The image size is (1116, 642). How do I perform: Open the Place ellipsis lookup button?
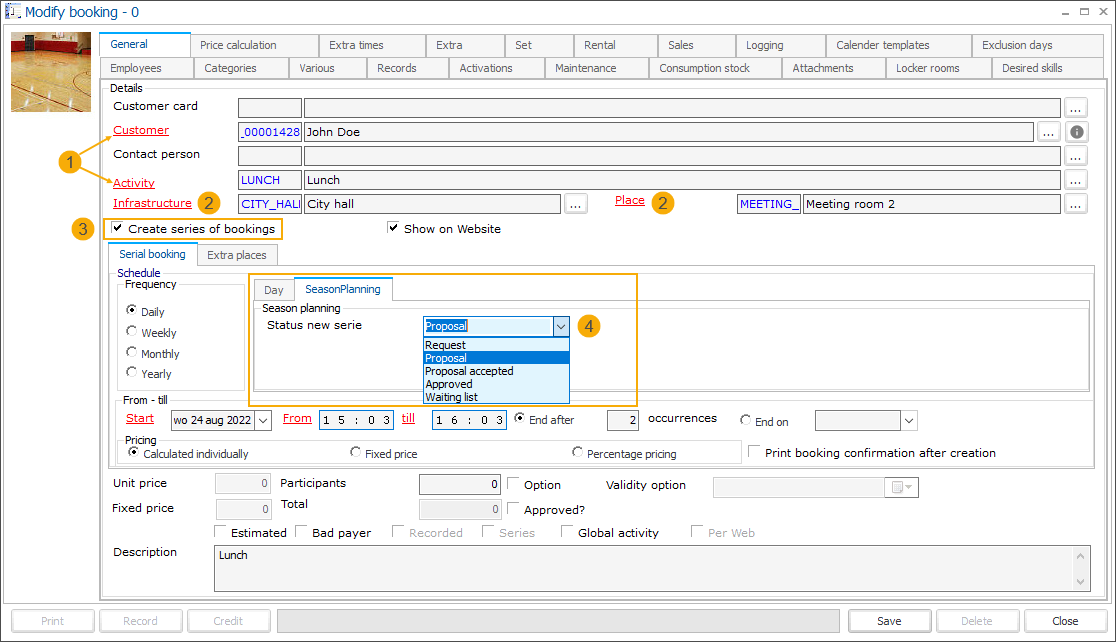click(x=1076, y=203)
